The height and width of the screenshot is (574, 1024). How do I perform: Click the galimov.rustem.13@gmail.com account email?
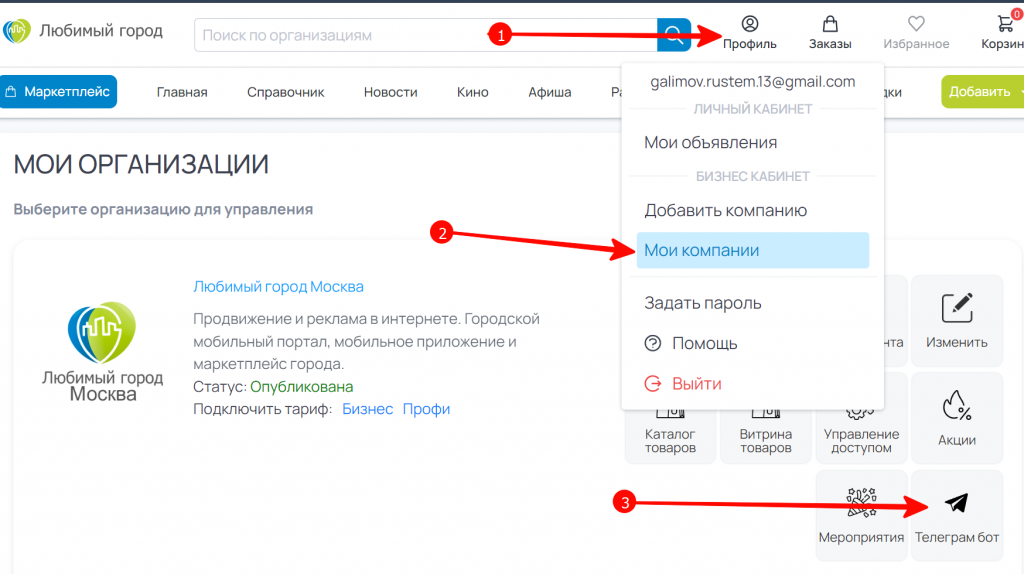752,82
